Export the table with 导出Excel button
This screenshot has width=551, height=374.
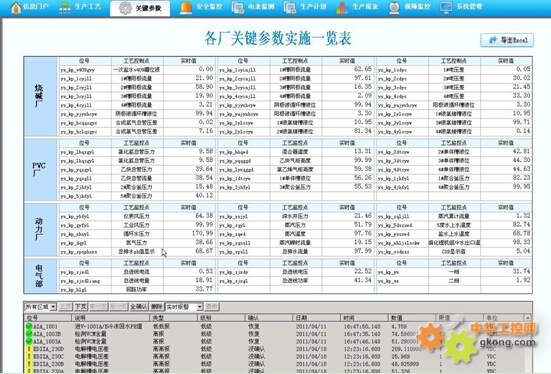(x=507, y=40)
